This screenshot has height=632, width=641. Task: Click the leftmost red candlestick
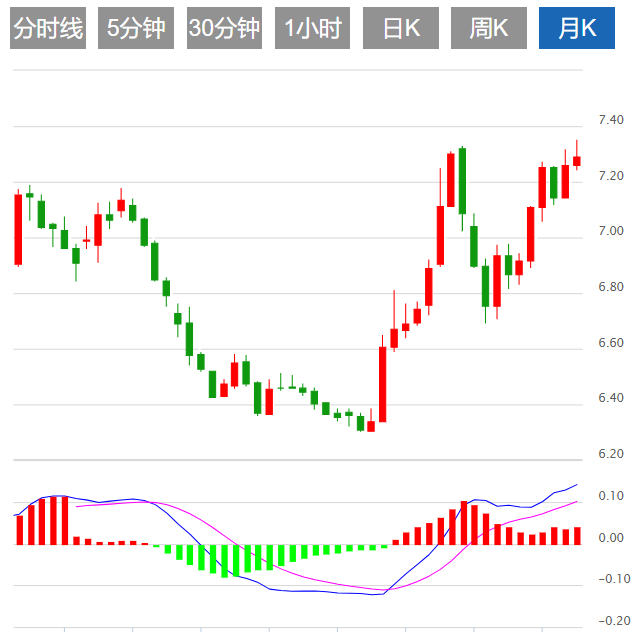point(18,229)
